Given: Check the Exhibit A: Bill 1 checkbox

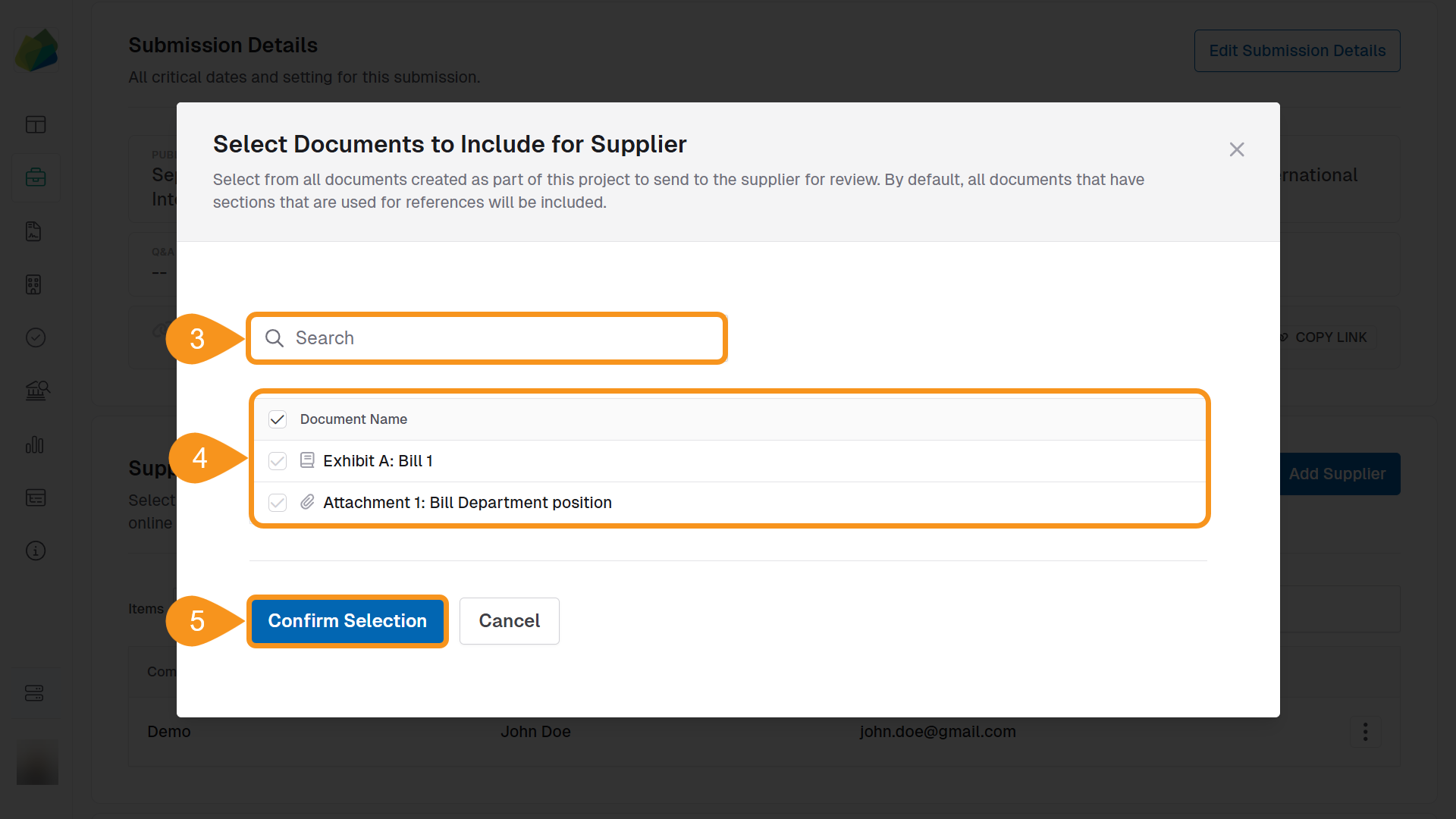Looking at the screenshot, I should tap(278, 460).
